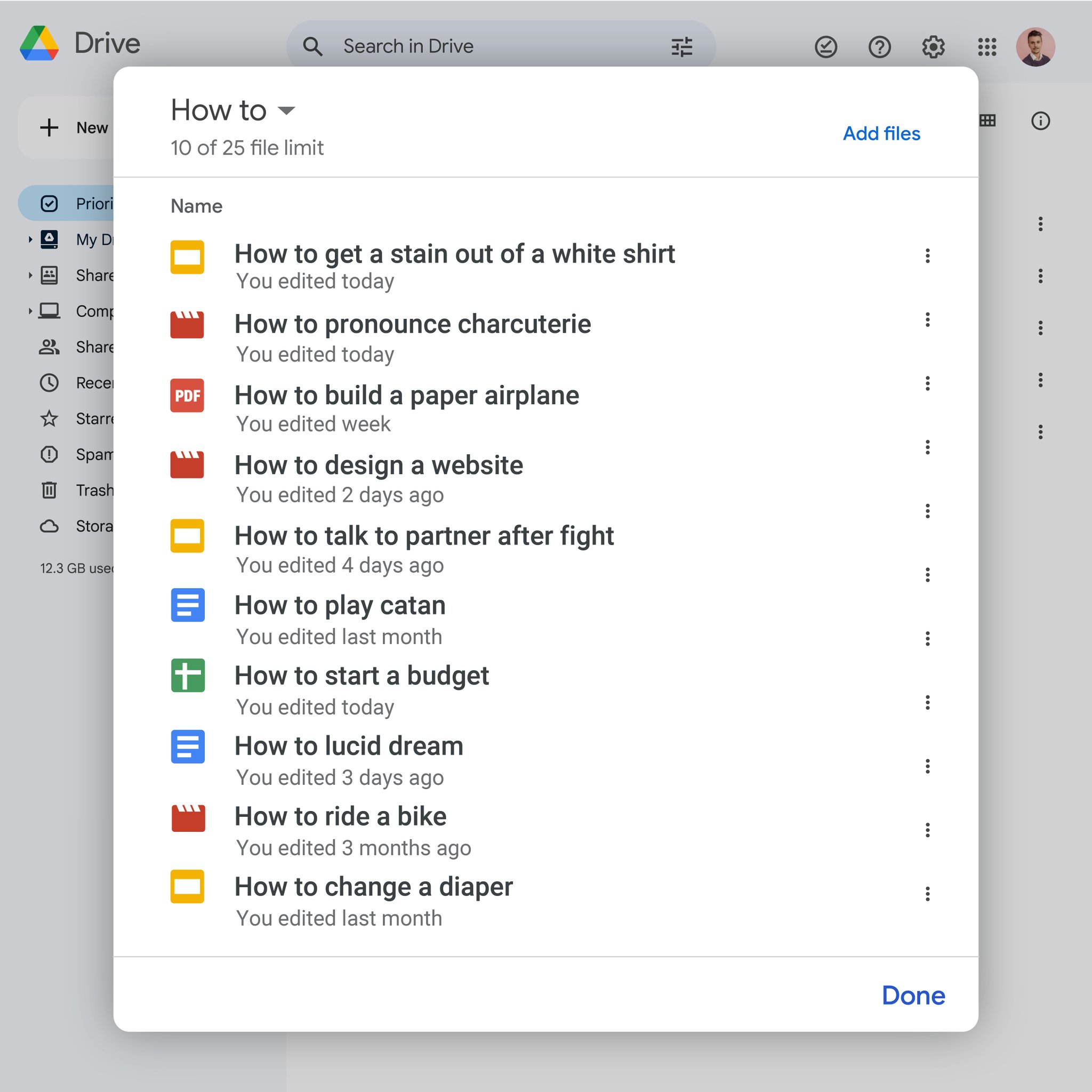Expand the Computers sidebar section
1092x1092 pixels.
tap(30, 310)
